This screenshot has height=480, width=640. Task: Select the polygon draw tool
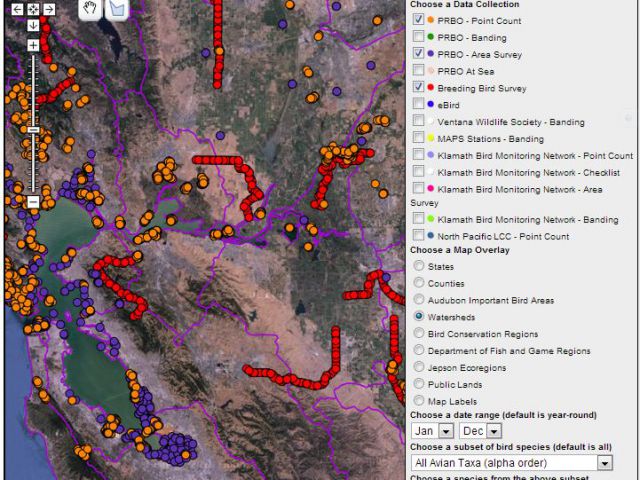(117, 8)
